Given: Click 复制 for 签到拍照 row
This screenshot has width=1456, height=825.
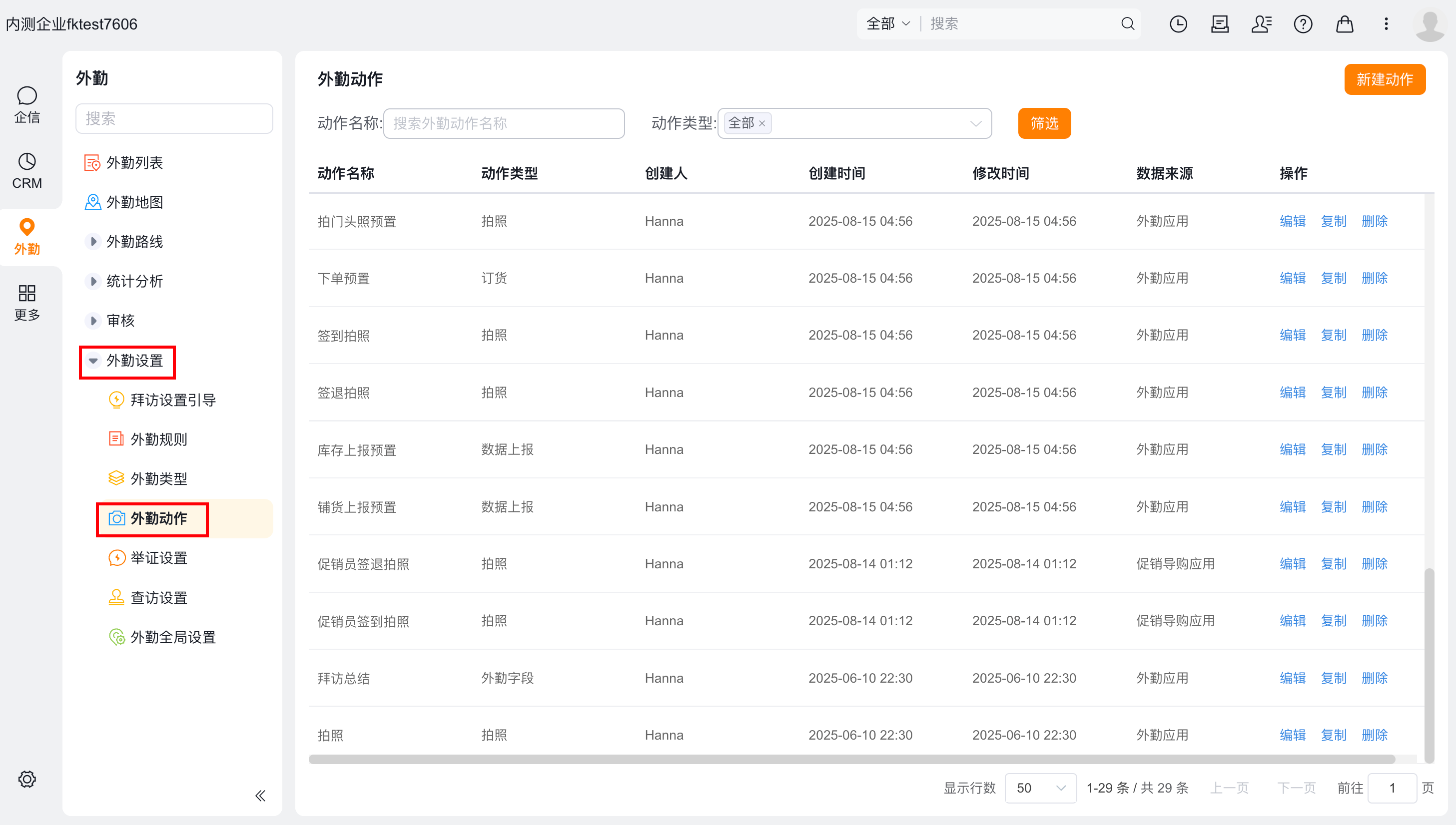Looking at the screenshot, I should tap(1333, 335).
